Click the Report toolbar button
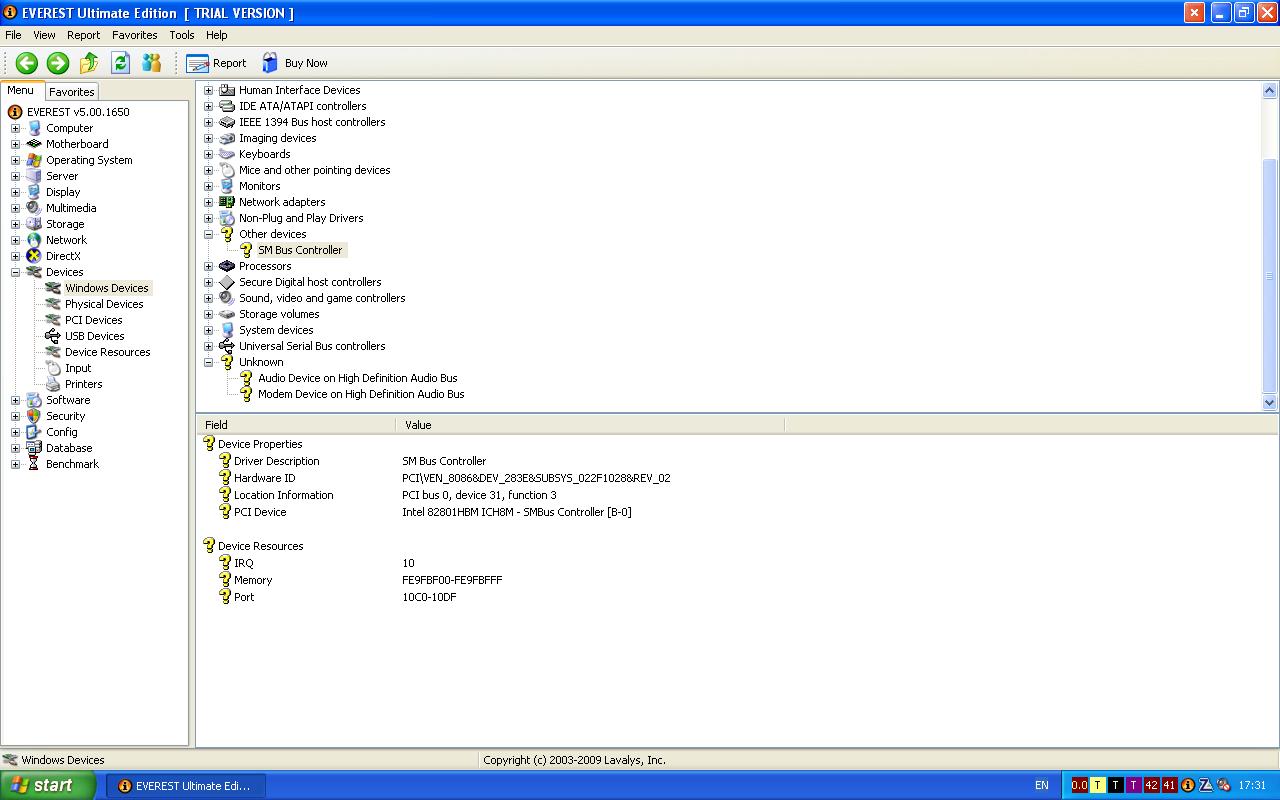 click(x=216, y=63)
